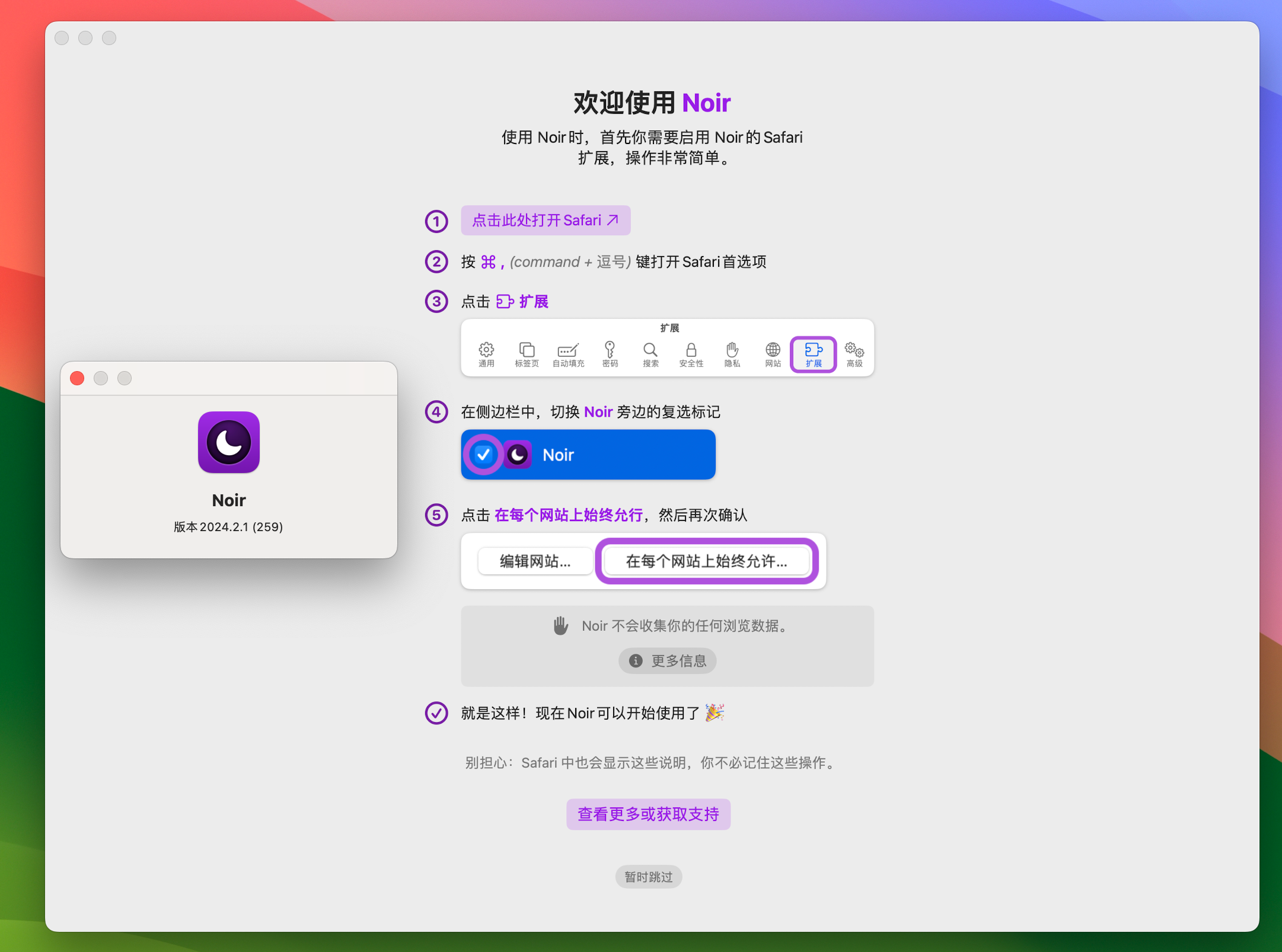This screenshot has width=1282, height=952.
Task: Click the '欢迎使用 Noir' heading
Action: (652, 103)
